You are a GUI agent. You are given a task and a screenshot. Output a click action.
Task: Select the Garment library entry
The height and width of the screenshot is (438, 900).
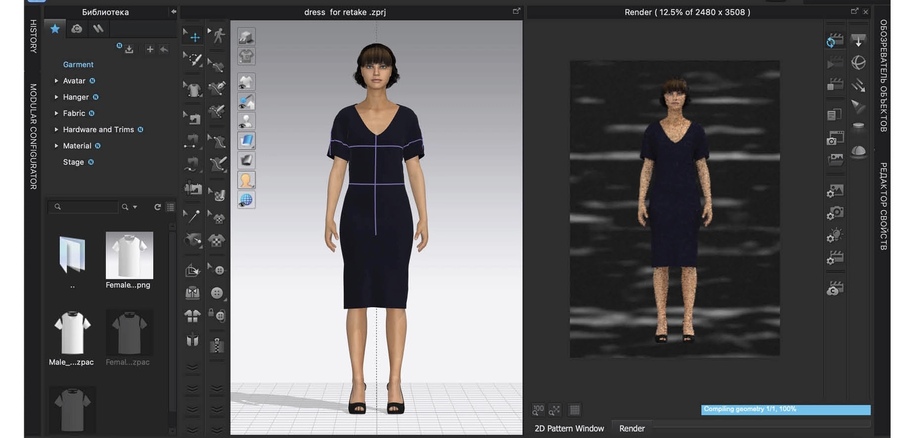78,64
